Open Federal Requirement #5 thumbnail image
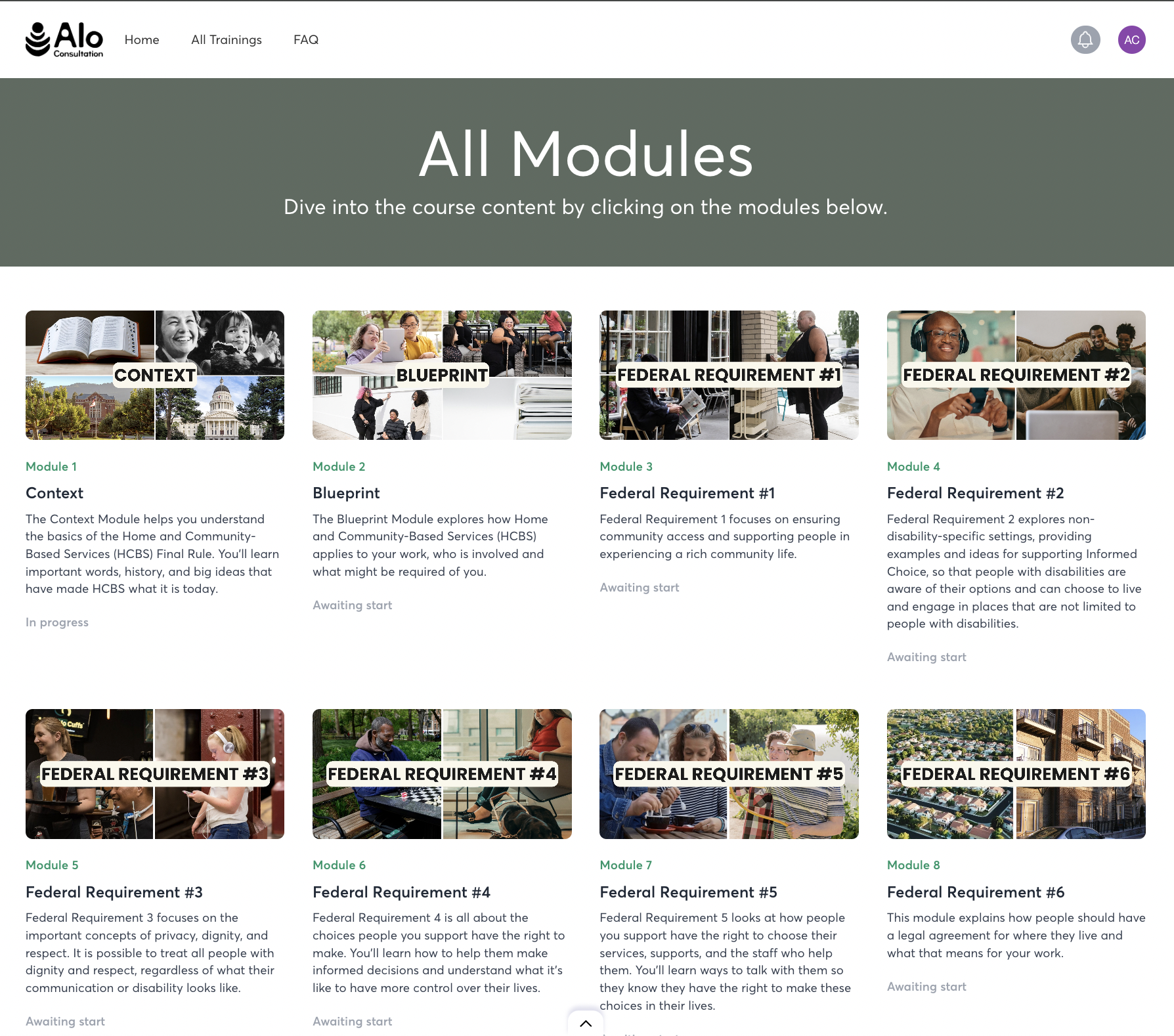 pyautogui.click(x=729, y=774)
